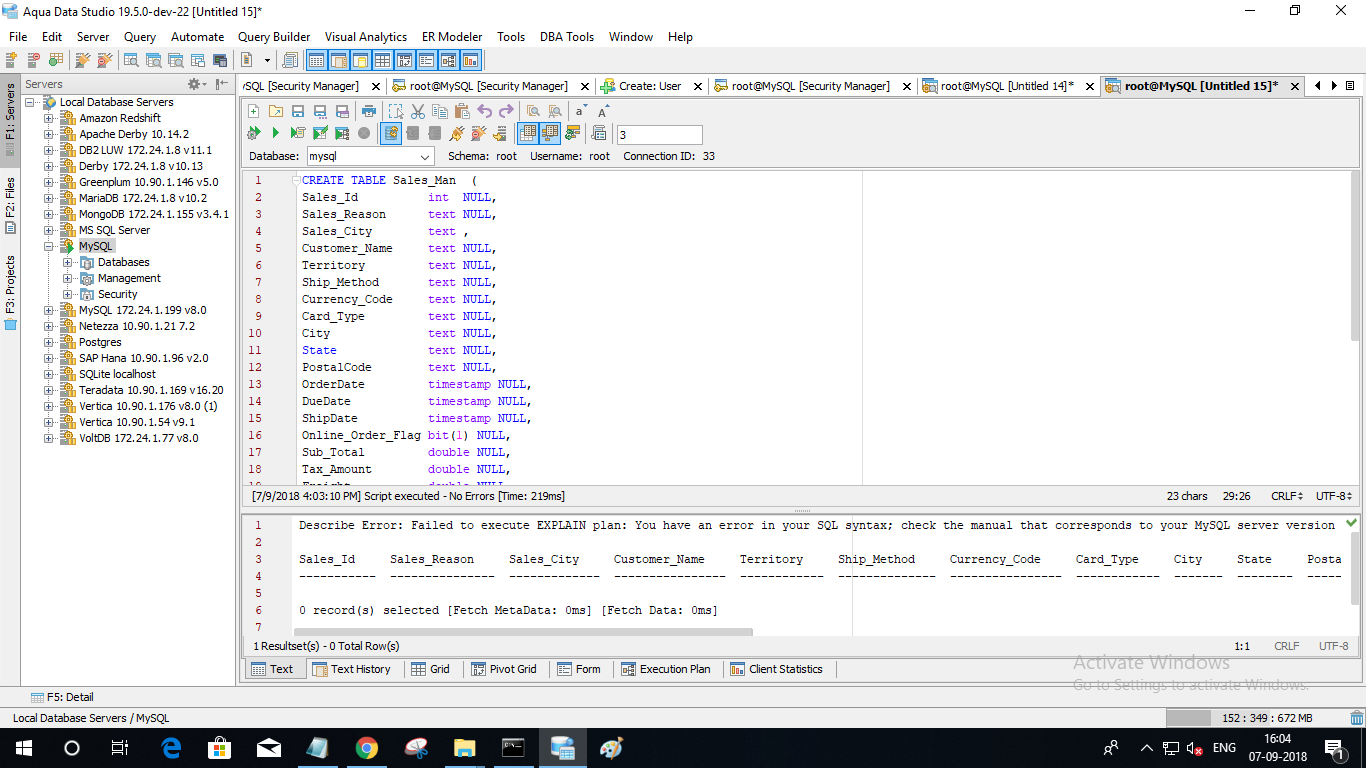Image resolution: width=1366 pixels, height=768 pixels.
Task: Select the Teradata 10.90.1.169 server
Action: (151, 390)
